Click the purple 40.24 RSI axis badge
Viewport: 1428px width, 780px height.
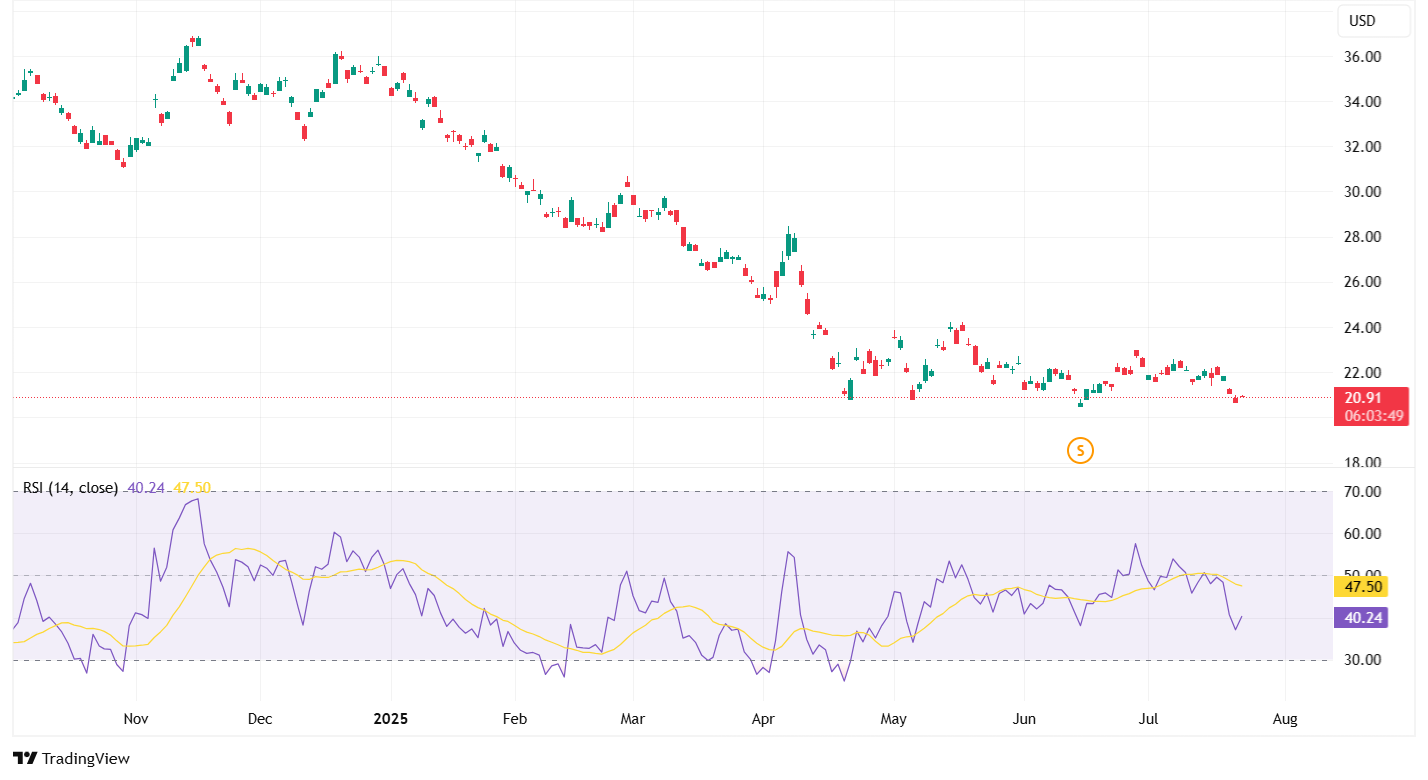pyautogui.click(x=1359, y=618)
